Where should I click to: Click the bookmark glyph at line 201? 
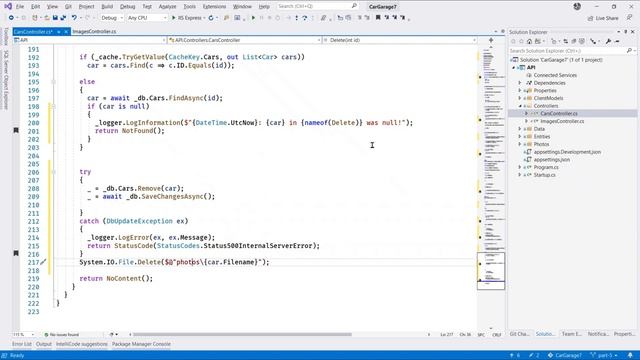tap(16, 130)
